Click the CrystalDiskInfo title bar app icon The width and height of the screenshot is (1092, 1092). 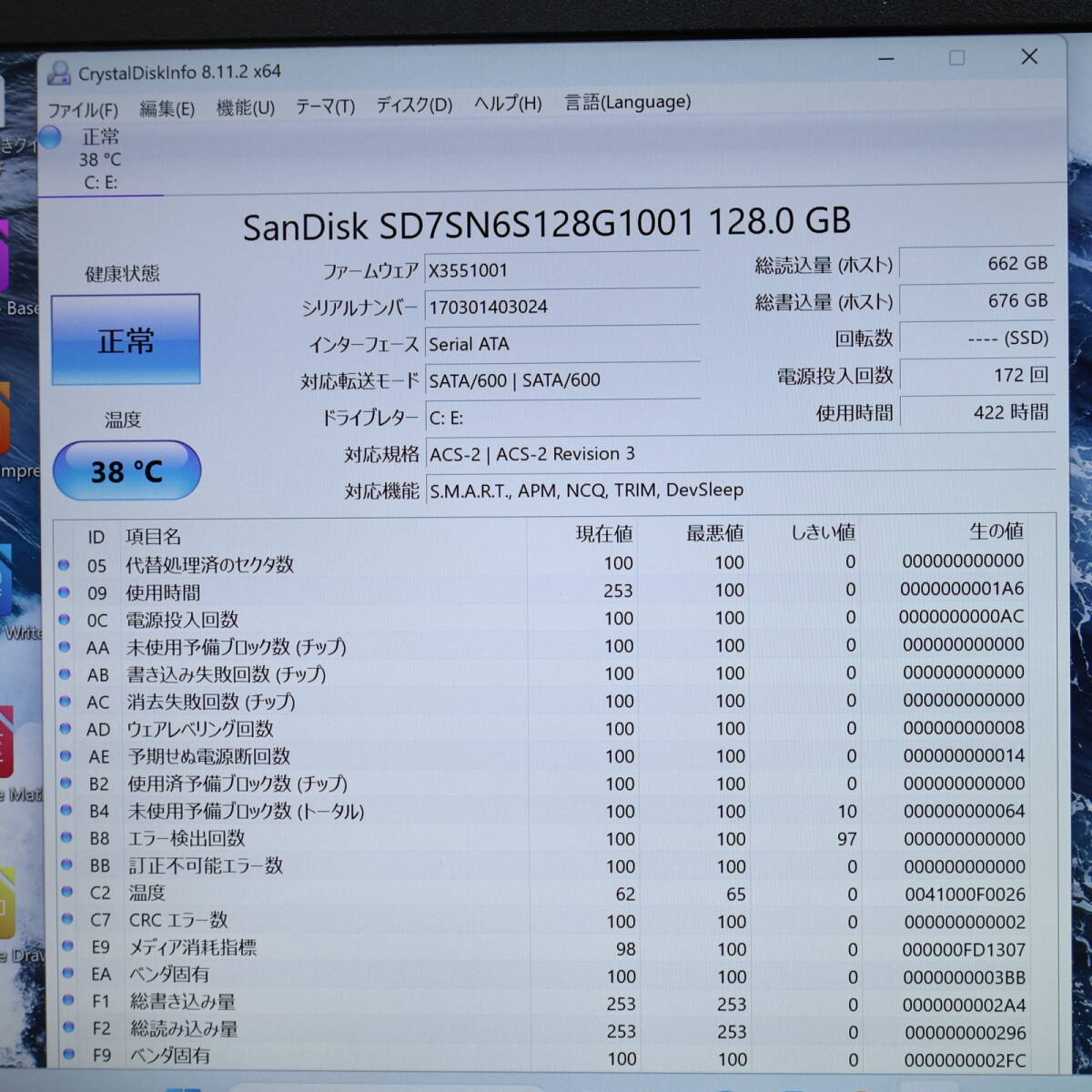click(58, 73)
